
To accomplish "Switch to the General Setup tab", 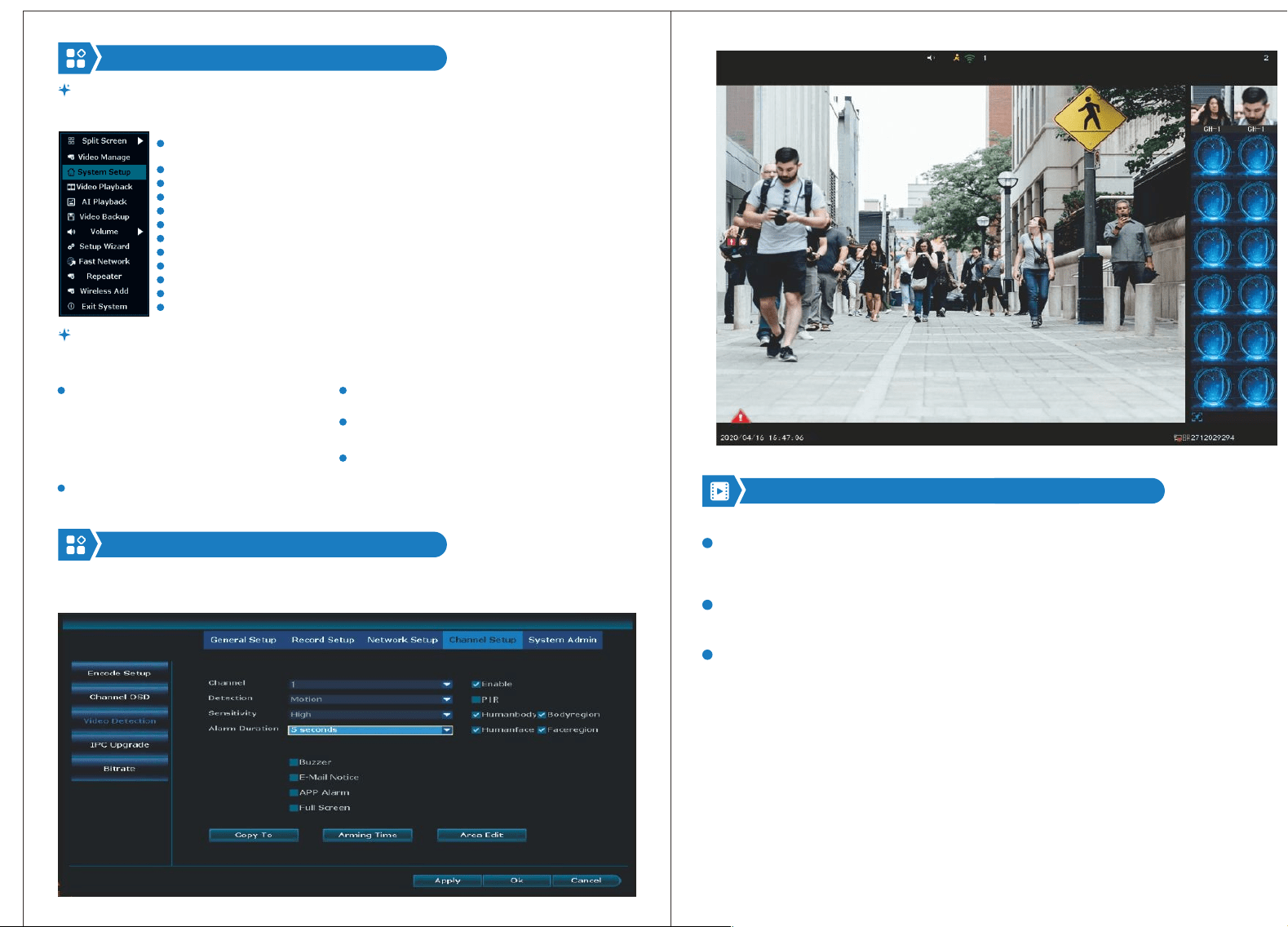I will pyautogui.click(x=243, y=640).
